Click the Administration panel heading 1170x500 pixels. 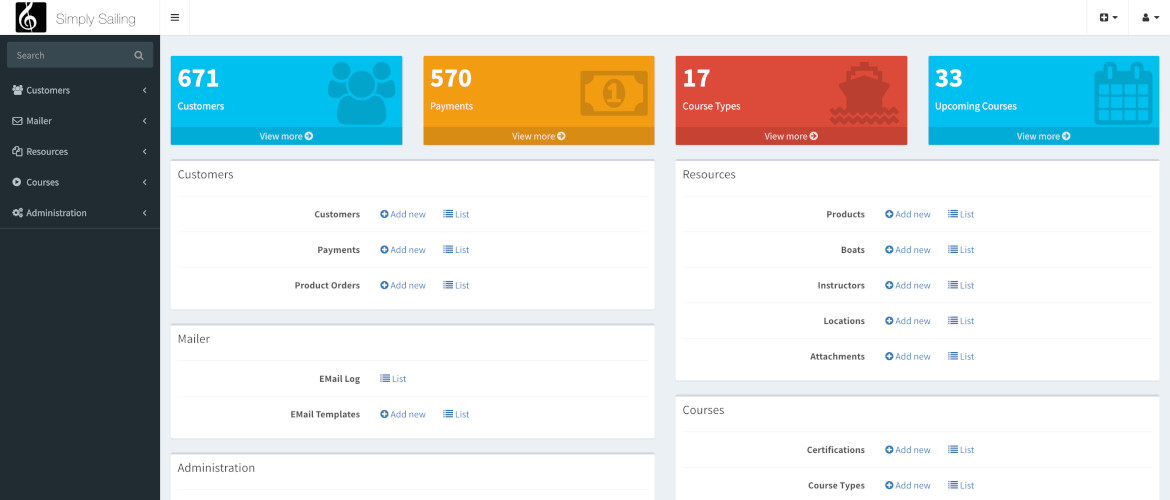tap(216, 468)
